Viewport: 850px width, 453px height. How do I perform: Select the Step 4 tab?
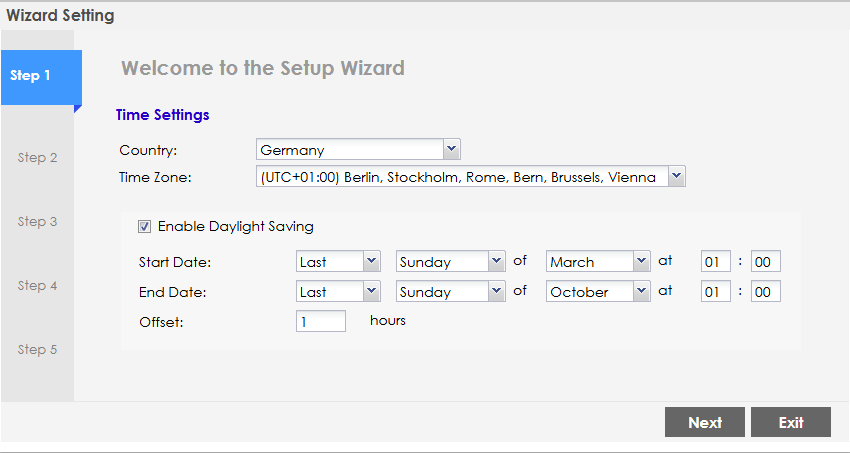pos(37,286)
